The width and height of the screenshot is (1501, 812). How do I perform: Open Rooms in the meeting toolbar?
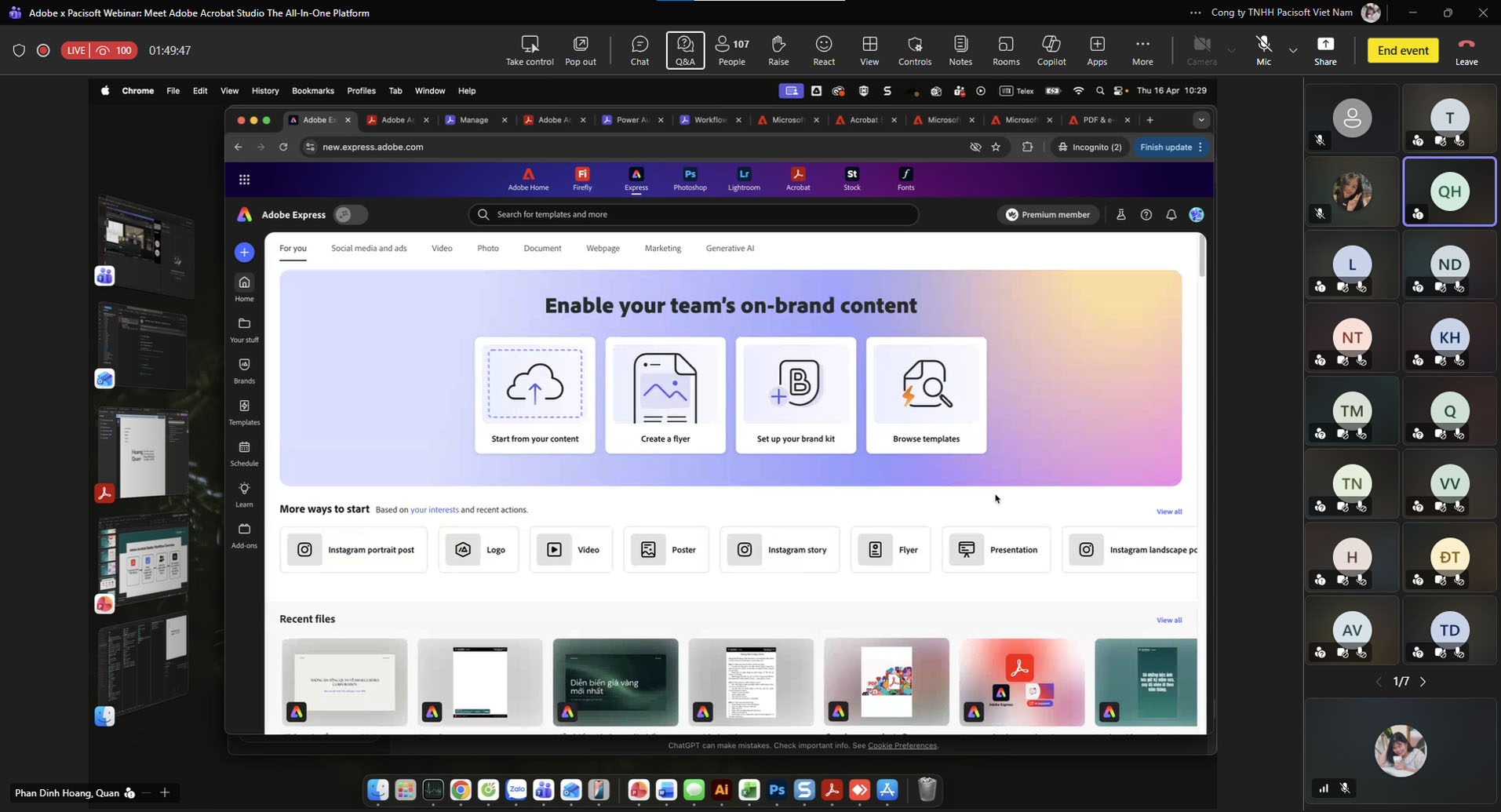[x=1005, y=50]
